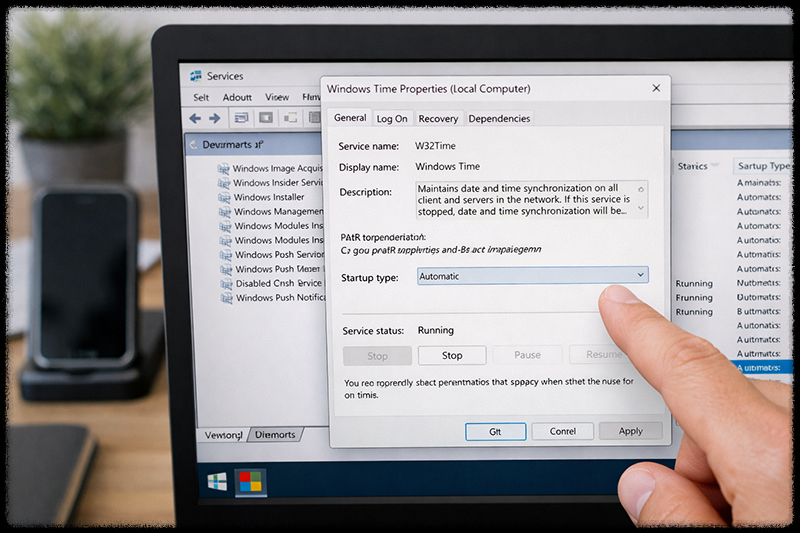
Task: Confirm with the Git button
Action: [495, 432]
